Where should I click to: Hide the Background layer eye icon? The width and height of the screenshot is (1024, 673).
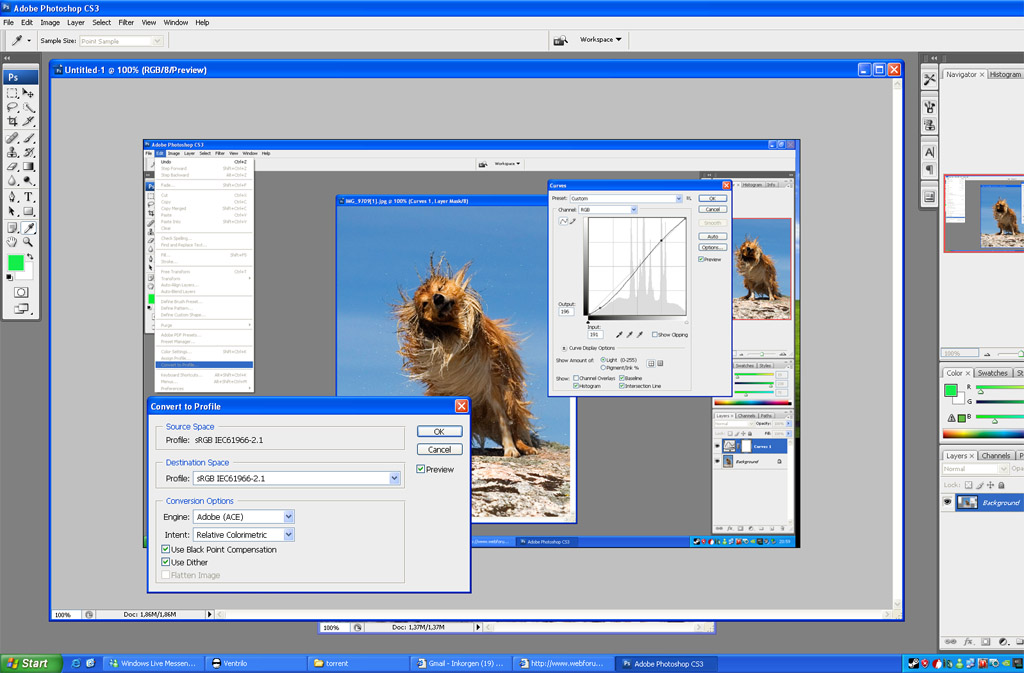tap(948, 502)
